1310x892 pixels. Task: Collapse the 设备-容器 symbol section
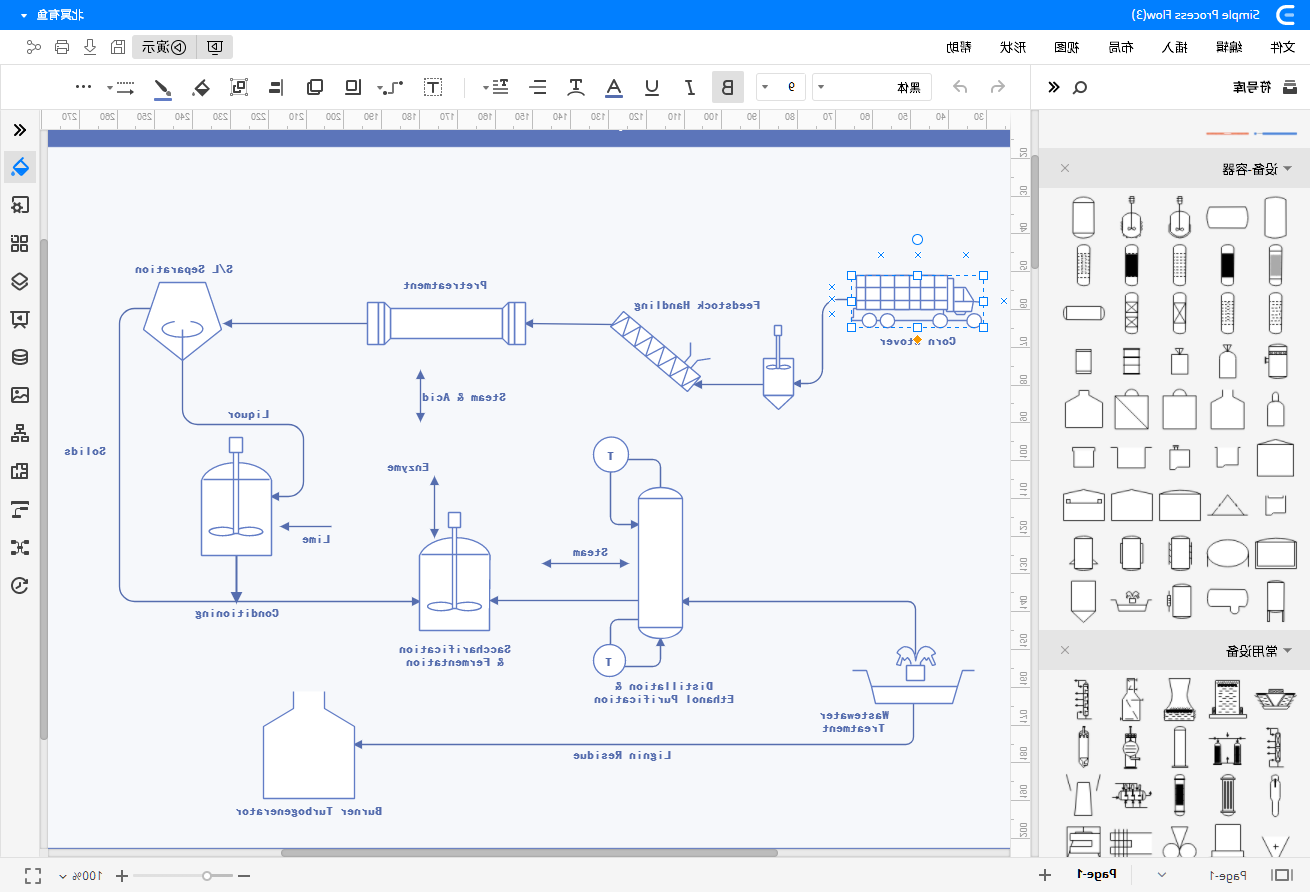1288,169
